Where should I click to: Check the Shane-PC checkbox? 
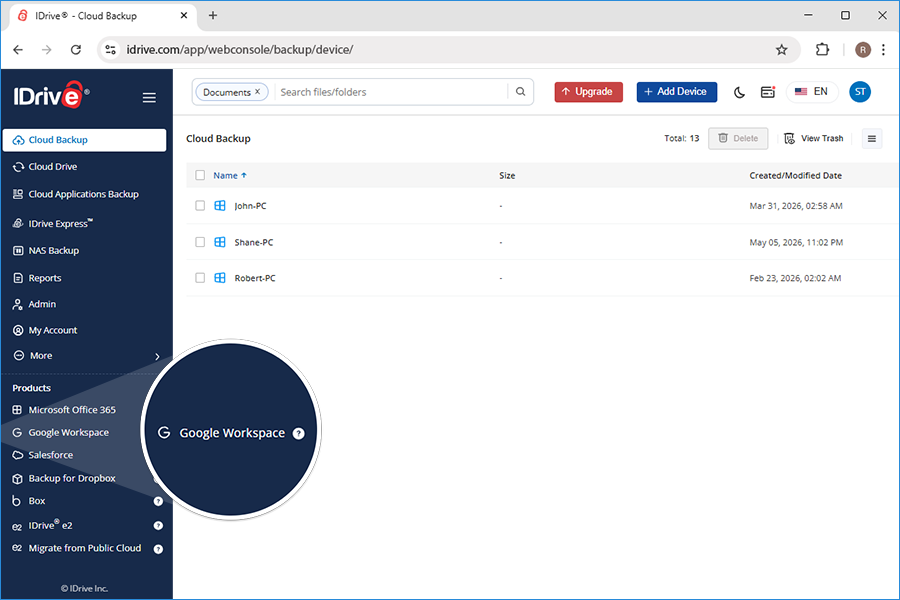pos(200,242)
